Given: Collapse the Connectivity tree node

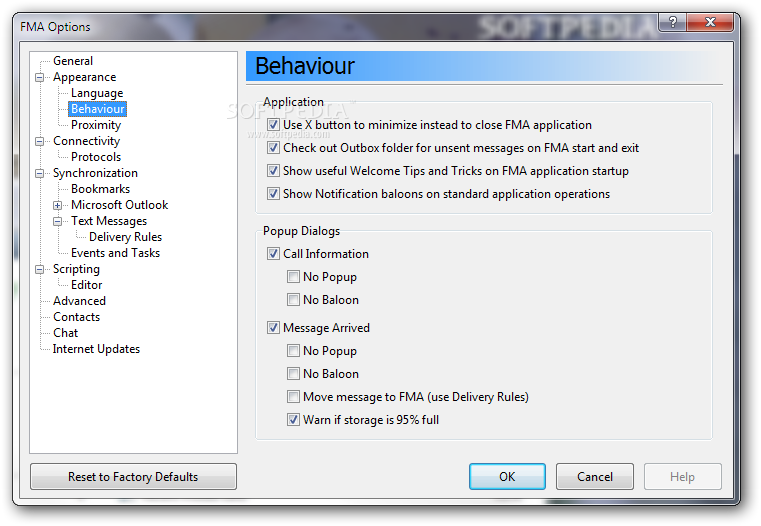Looking at the screenshot, I should point(39,141).
